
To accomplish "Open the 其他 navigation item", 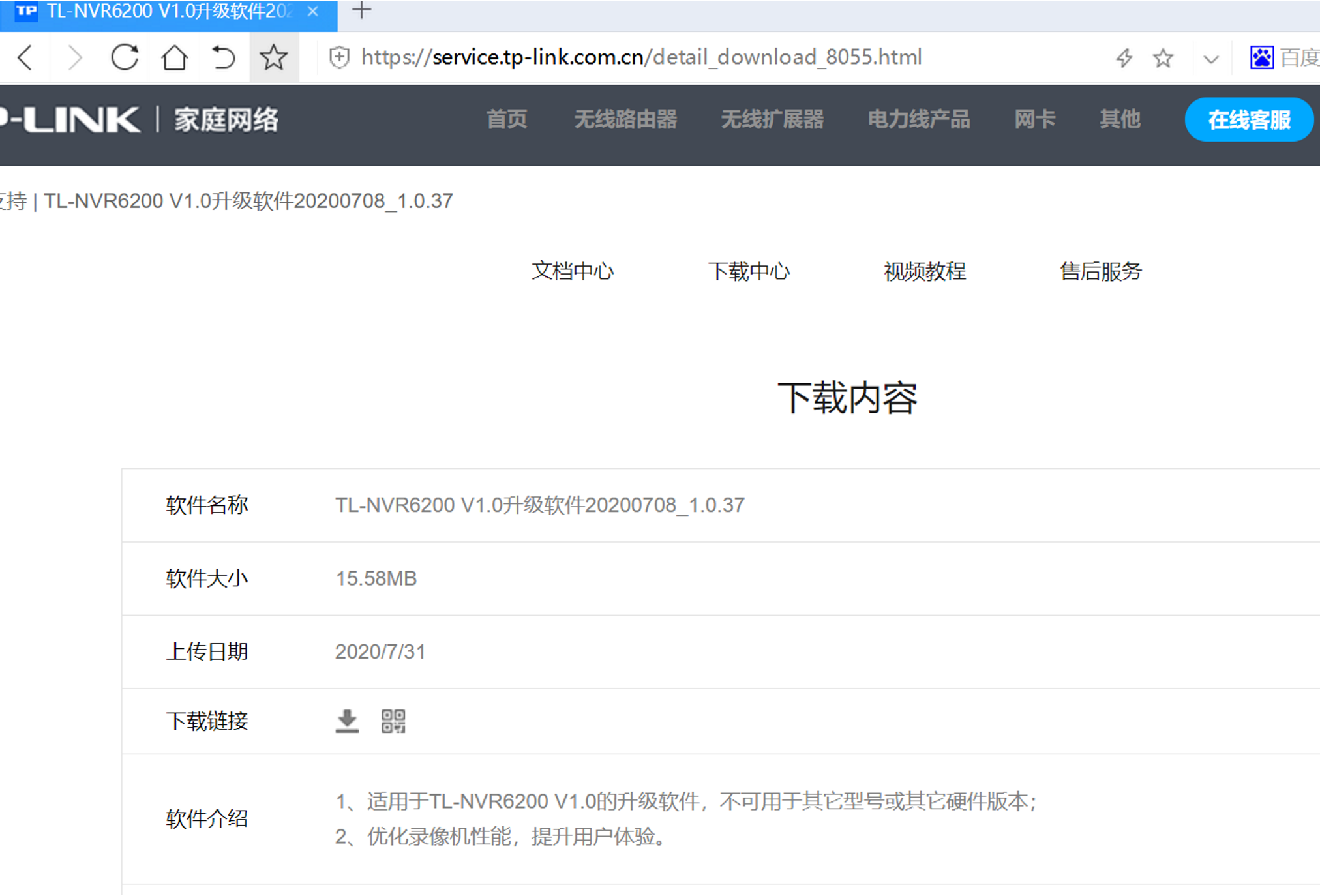I will click(1120, 119).
